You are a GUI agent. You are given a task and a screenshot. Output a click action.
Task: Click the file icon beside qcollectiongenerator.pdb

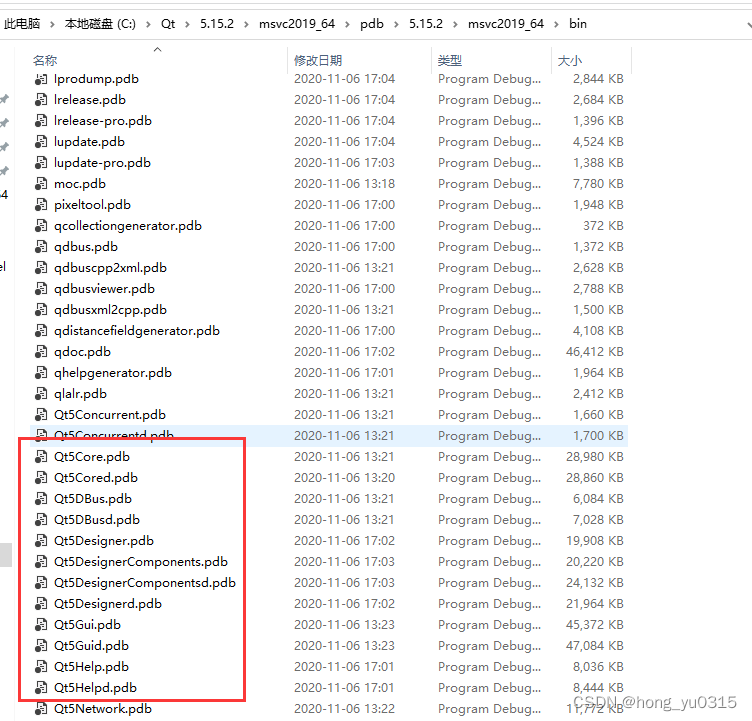coord(41,226)
